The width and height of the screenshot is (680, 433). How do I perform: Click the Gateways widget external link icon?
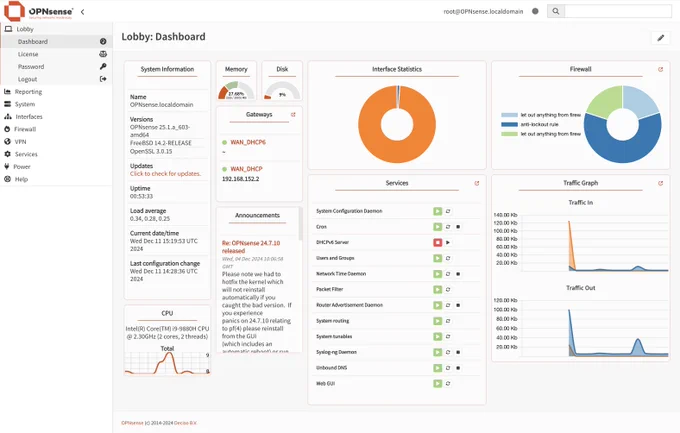pos(293,115)
